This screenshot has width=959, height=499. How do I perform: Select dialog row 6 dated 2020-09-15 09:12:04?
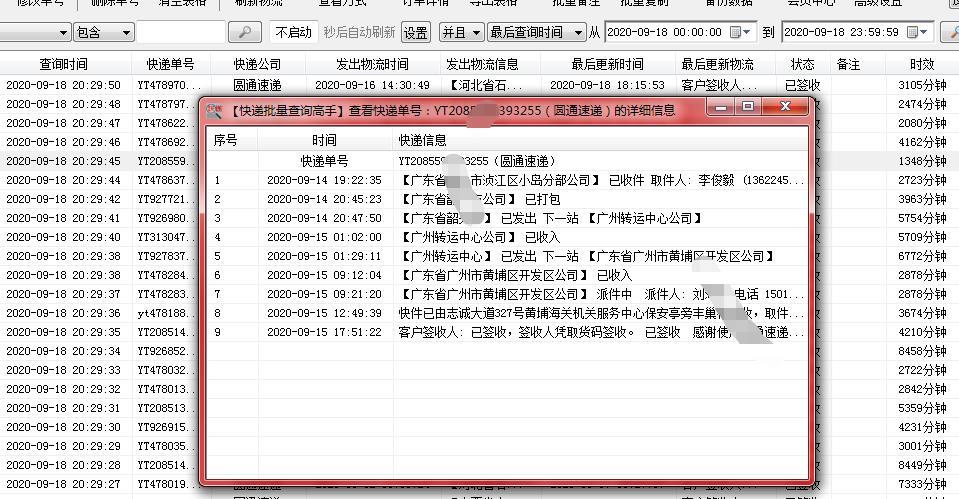pos(507,275)
